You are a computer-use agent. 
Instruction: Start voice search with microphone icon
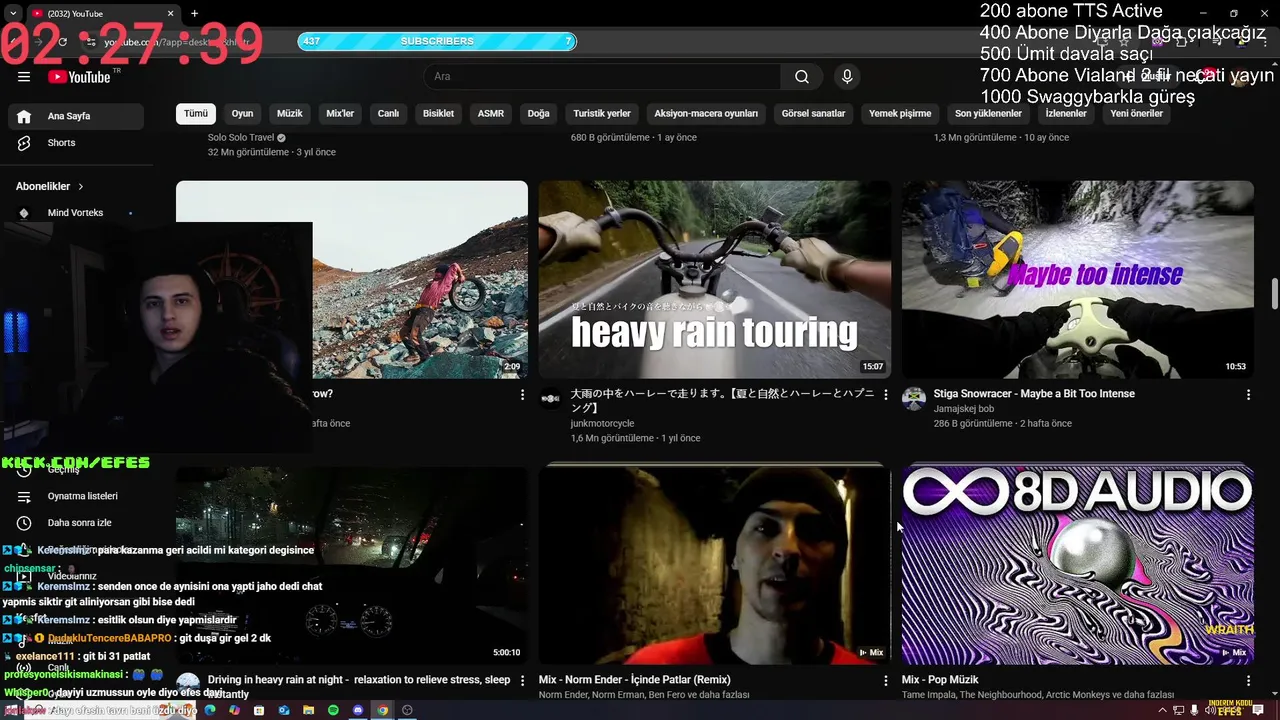coord(847,77)
